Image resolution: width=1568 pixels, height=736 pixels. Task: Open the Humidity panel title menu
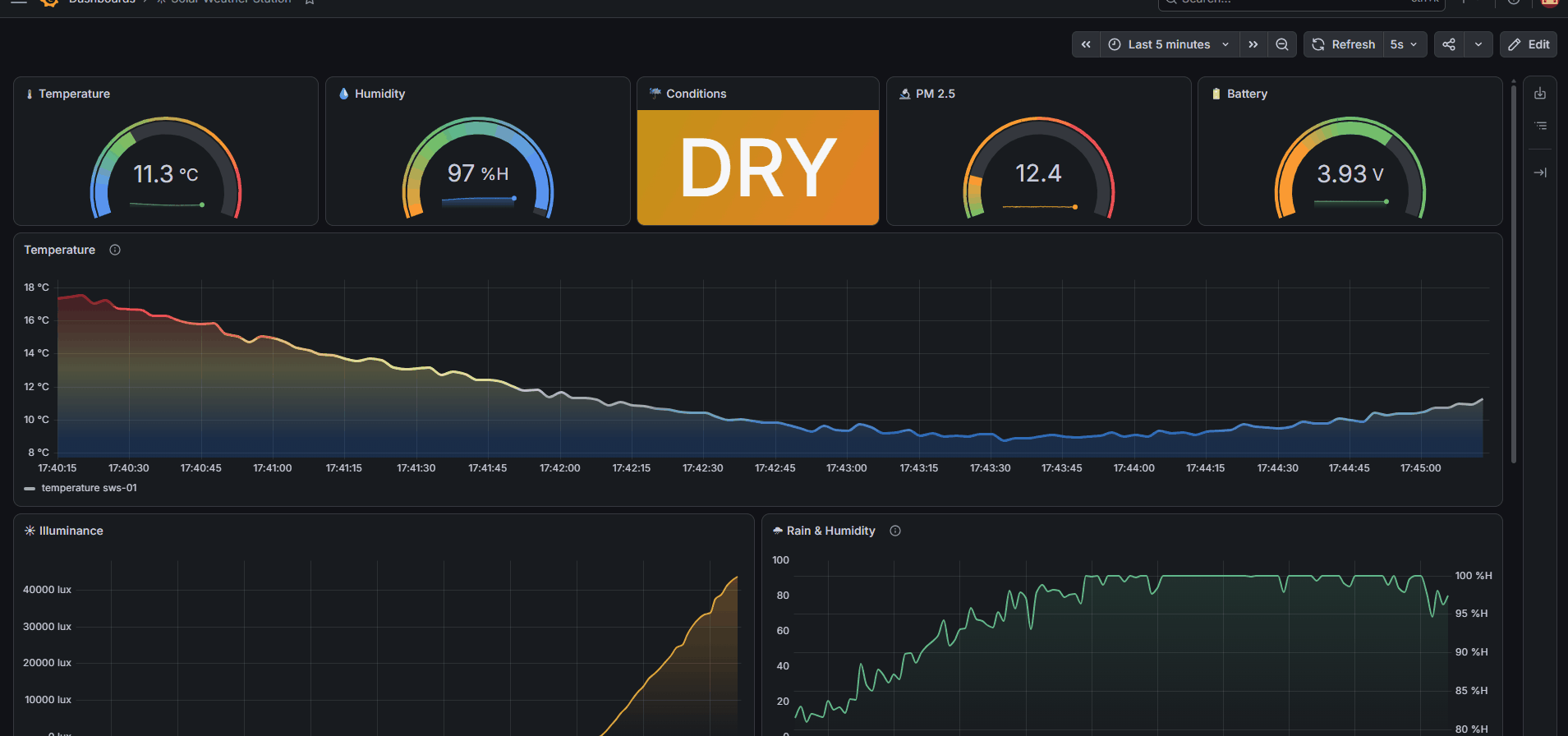point(379,94)
